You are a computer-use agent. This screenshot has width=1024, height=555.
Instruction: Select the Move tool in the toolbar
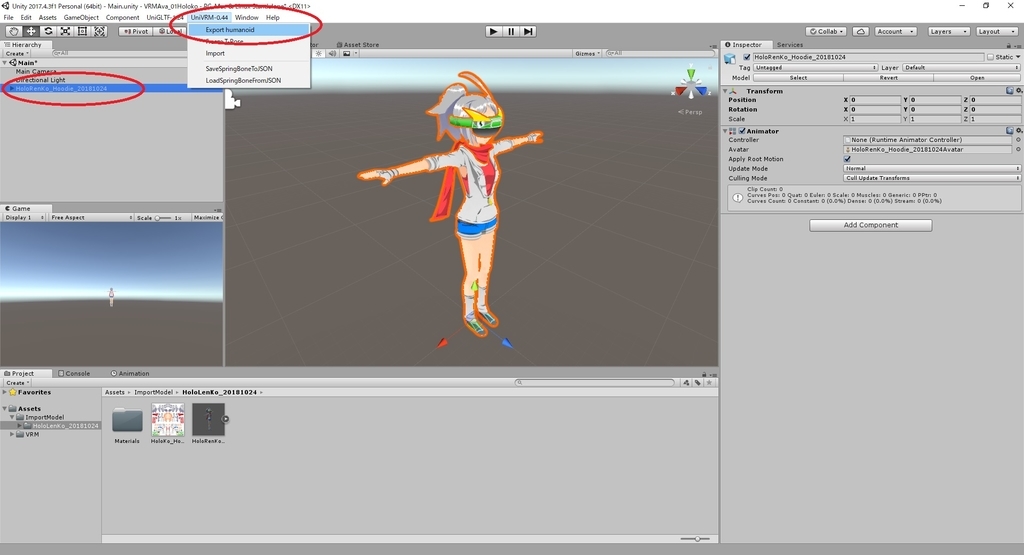tap(31, 31)
